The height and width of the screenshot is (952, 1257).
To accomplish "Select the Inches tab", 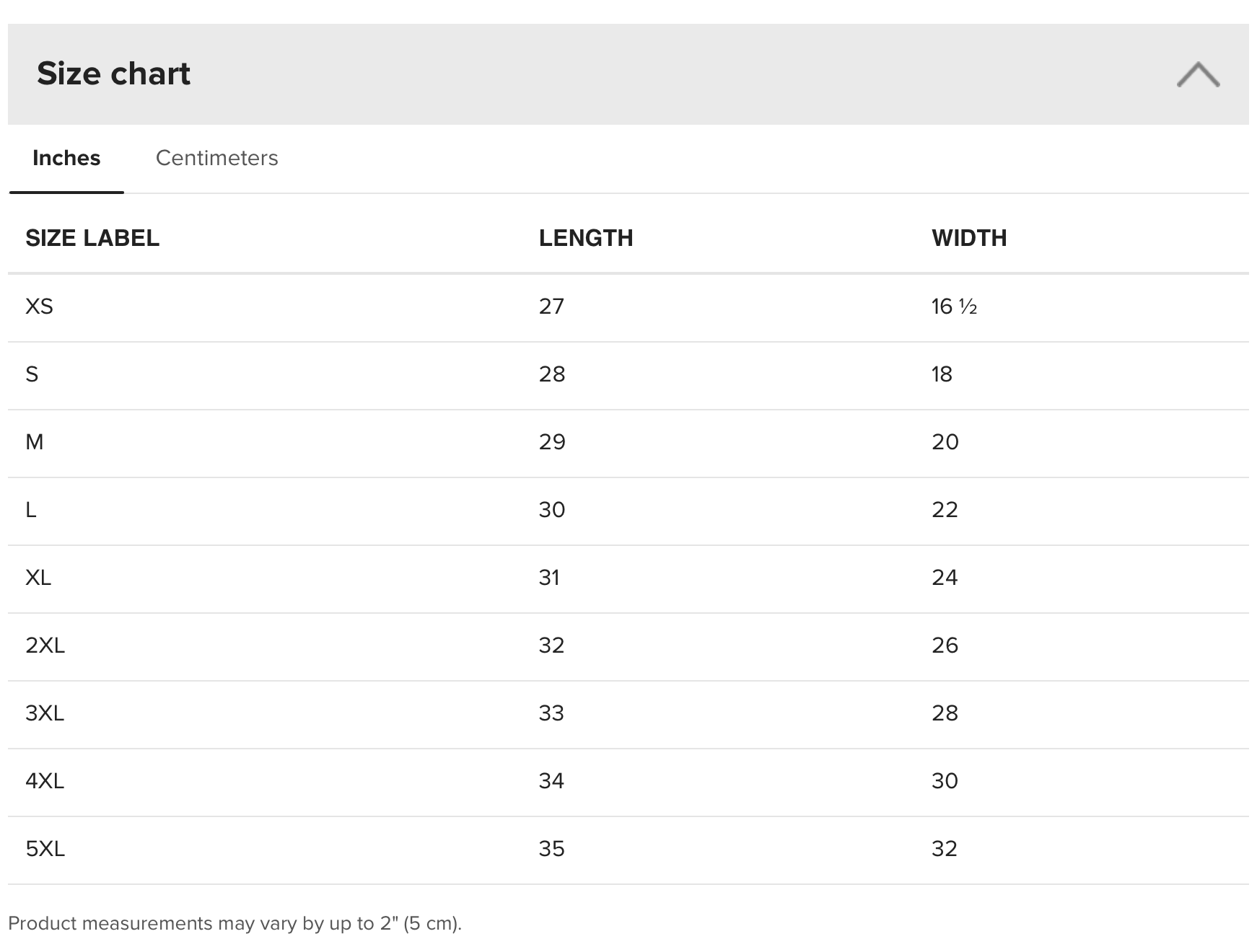I will tap(66, 158).
